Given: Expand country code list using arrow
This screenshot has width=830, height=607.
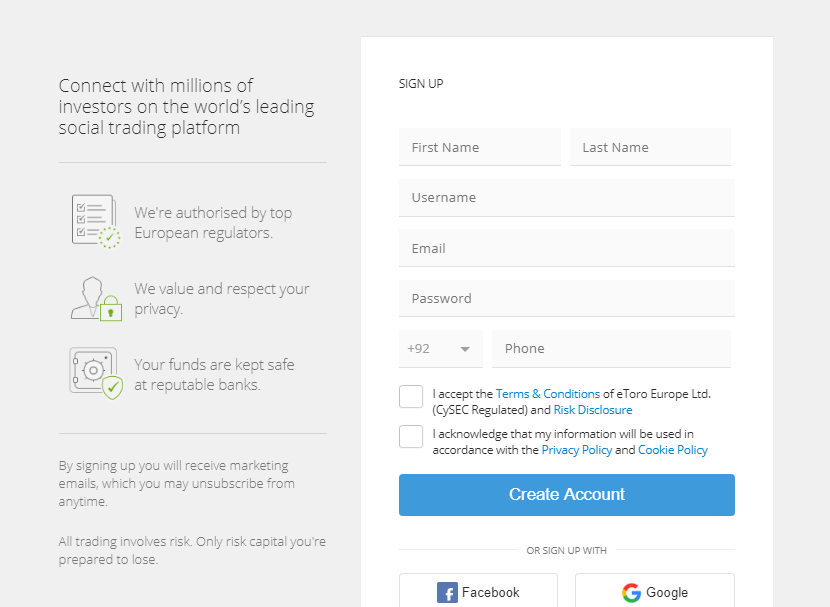Looking at the screenshot, I should [465, 349].
